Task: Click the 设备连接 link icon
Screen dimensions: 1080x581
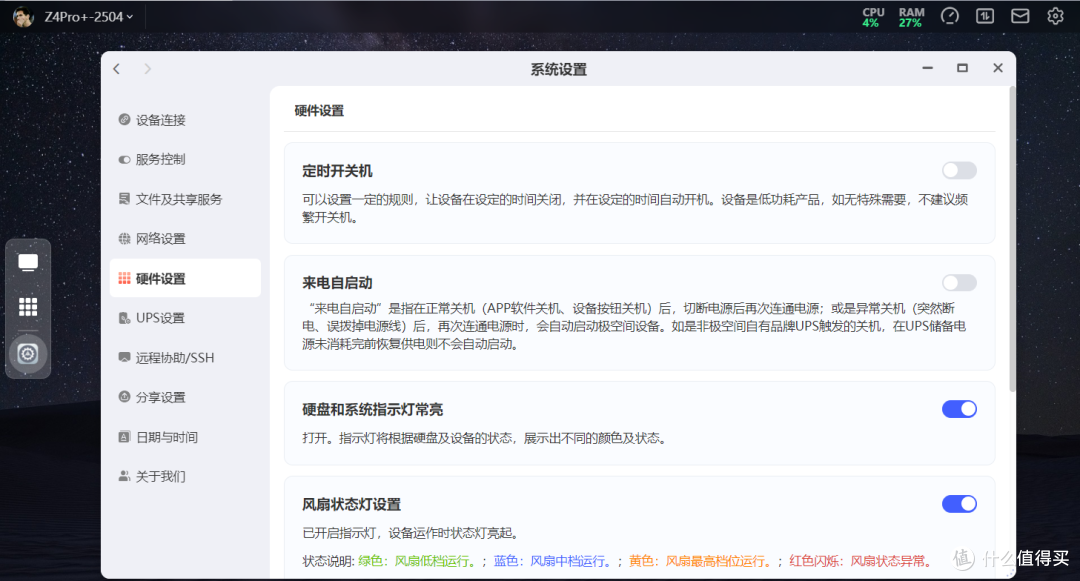Action: click(x=124, y=119)
